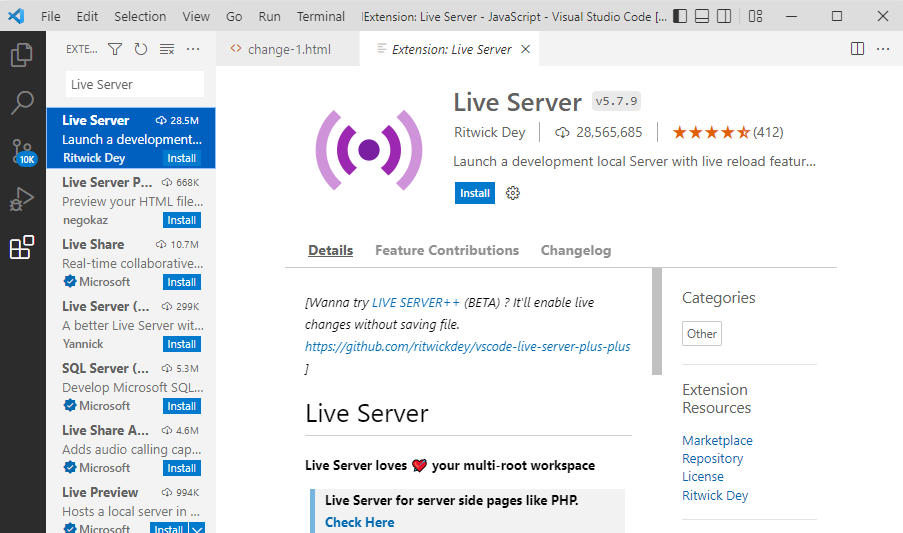
Task: Install Live Server by Ritwick Dey in list
Action: pos(181,158)
